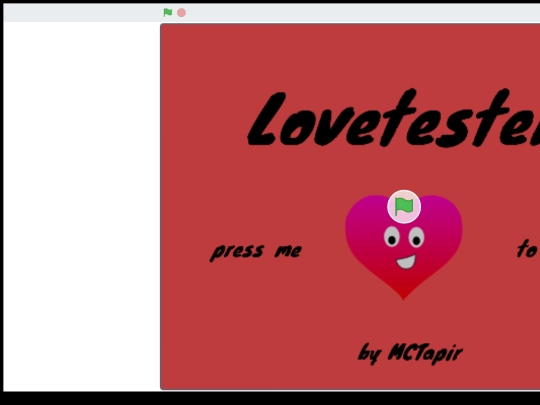Image resolution: width=540 pixels, height=405 pixels.
Task: Stop the project with the red stop button
Action: (181, 13)
